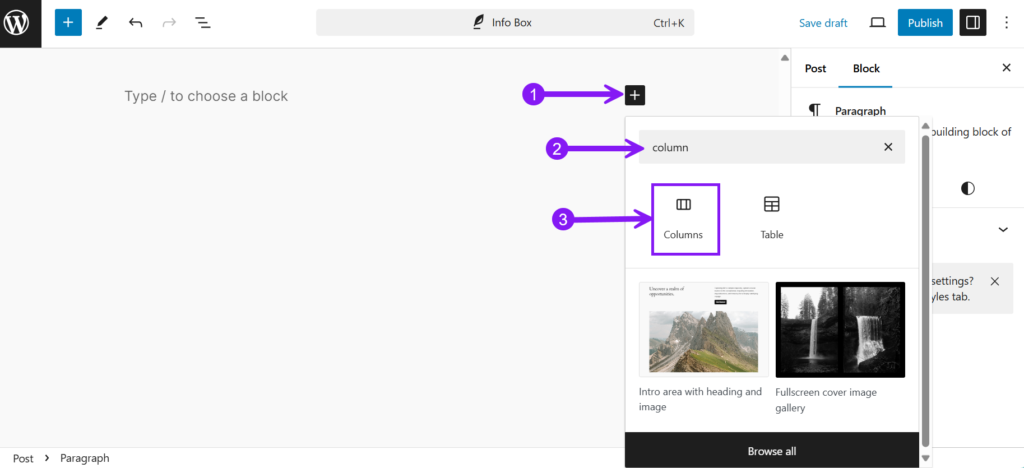Viewport: 1024px width, 468px height.
Task: Insert the Columns block
Action: (685, 219)
